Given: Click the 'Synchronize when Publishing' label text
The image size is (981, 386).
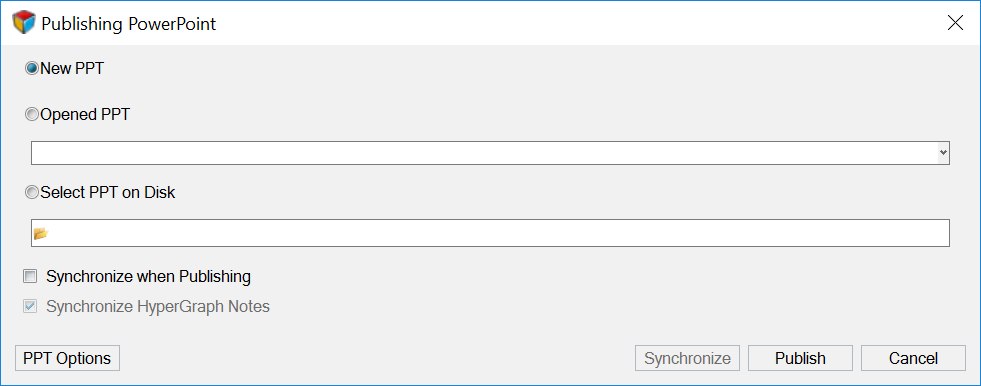Looking at the screenshot, I should coord(148,276).
